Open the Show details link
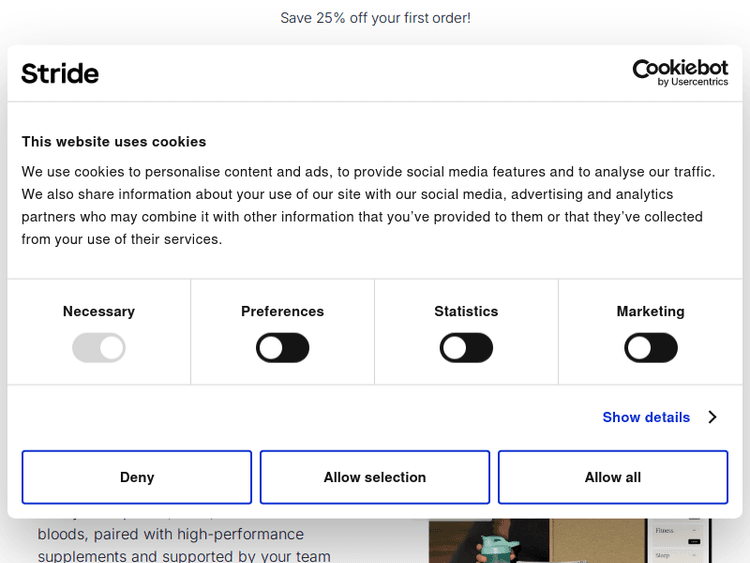The image size is (750, 563). [646, 417]
